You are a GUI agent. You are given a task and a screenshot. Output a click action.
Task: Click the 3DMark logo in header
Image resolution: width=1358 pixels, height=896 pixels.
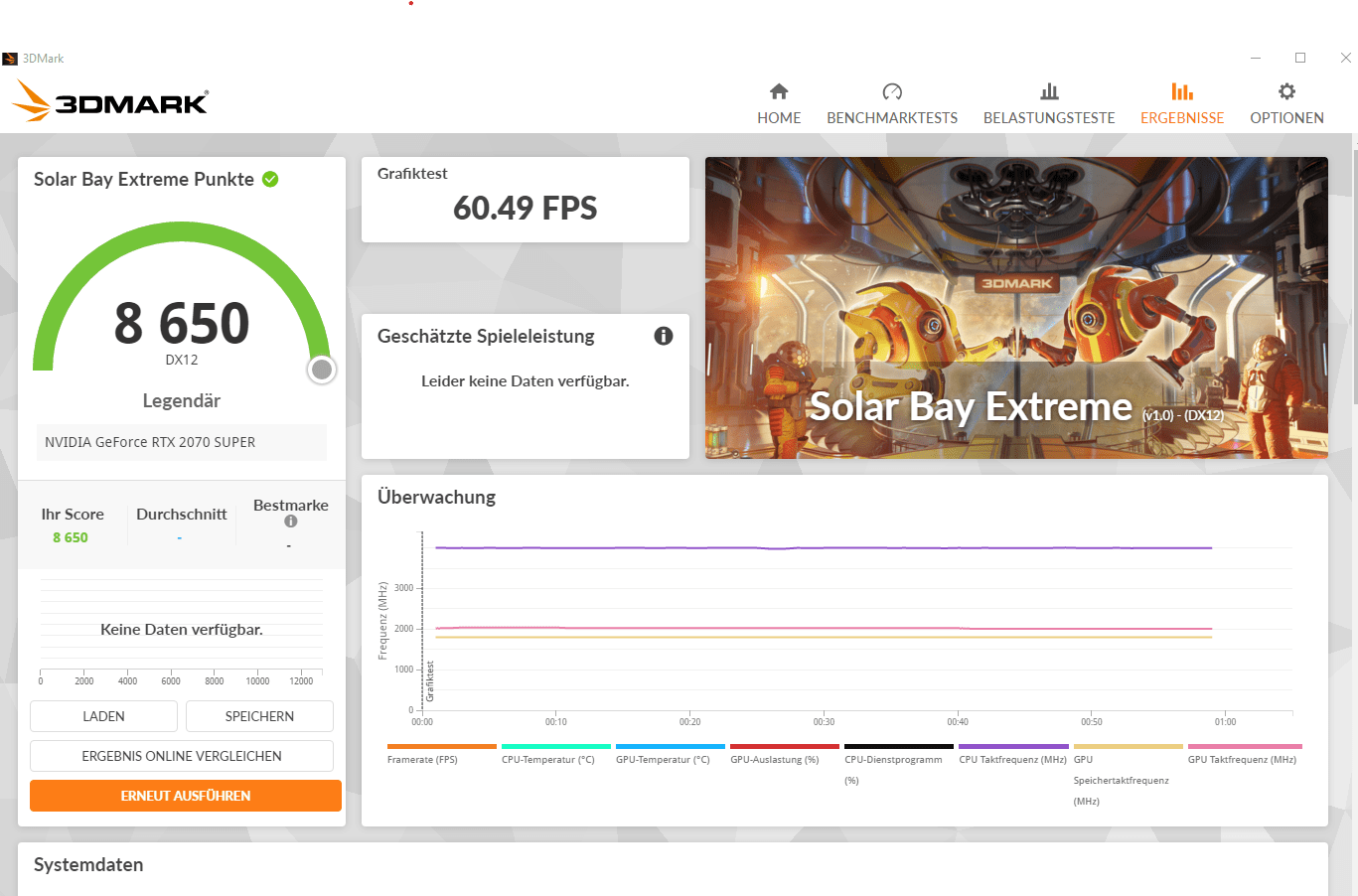[110, 101]
